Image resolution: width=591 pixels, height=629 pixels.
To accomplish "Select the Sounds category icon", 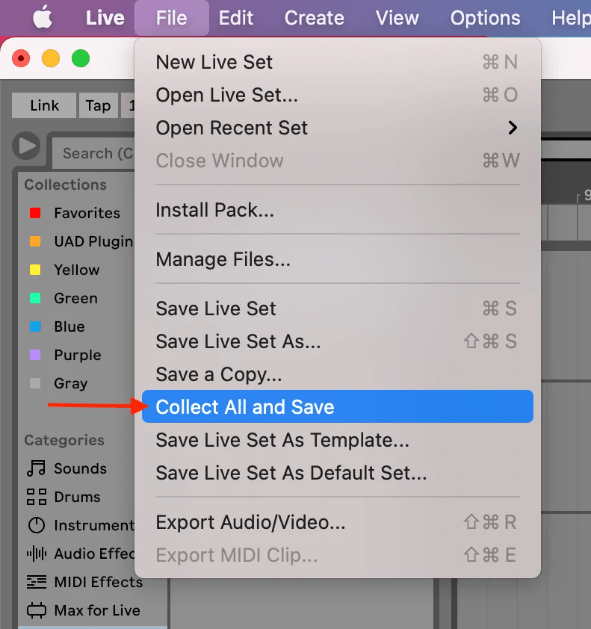I will coord(36,468).
